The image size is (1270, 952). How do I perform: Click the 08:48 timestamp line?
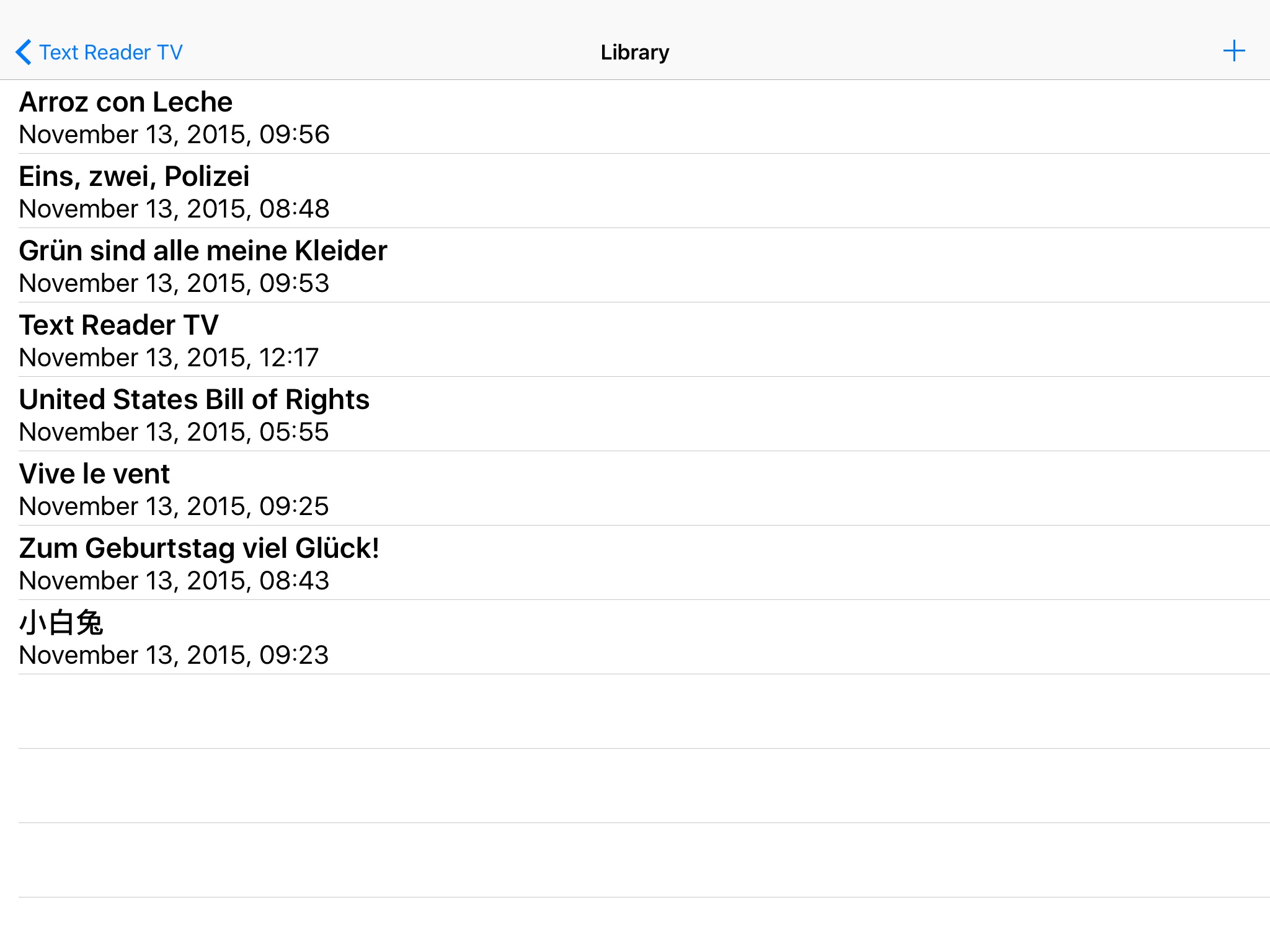coord(174,209)
